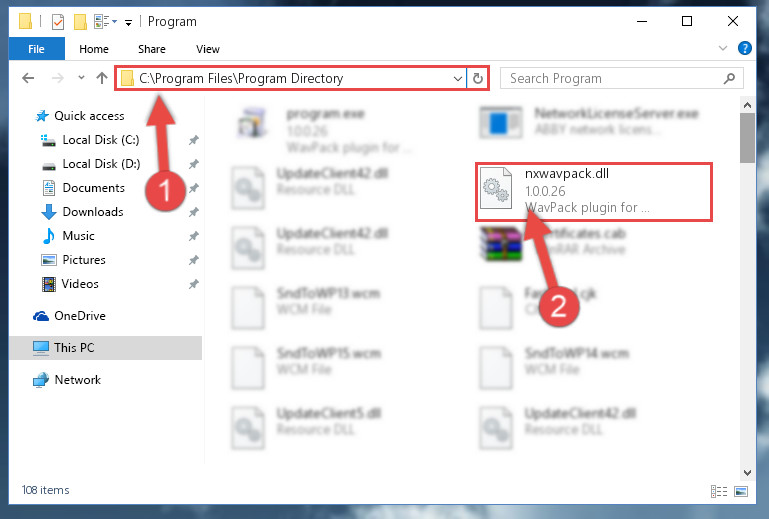Viewport: 769px width, 519px height.
Task: Go up one folder level arrow
Action: pos(102,78)
